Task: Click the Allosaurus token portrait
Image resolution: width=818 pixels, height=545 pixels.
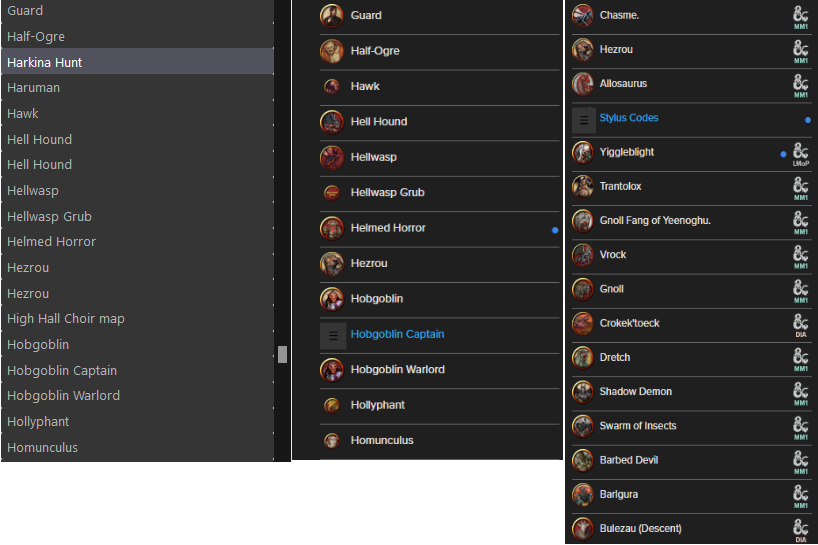Action: coord(583,84)
